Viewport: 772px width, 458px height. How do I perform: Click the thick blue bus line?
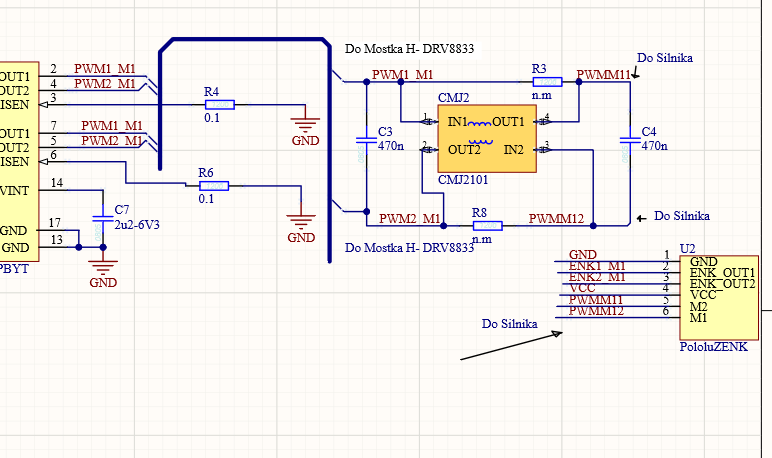pyautogui.click(x=329, y=150)
